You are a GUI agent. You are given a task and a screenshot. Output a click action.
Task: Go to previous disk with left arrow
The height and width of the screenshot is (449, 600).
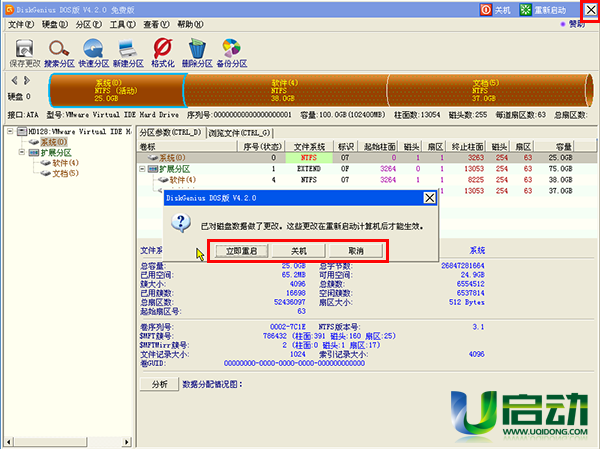click(15, 80)
